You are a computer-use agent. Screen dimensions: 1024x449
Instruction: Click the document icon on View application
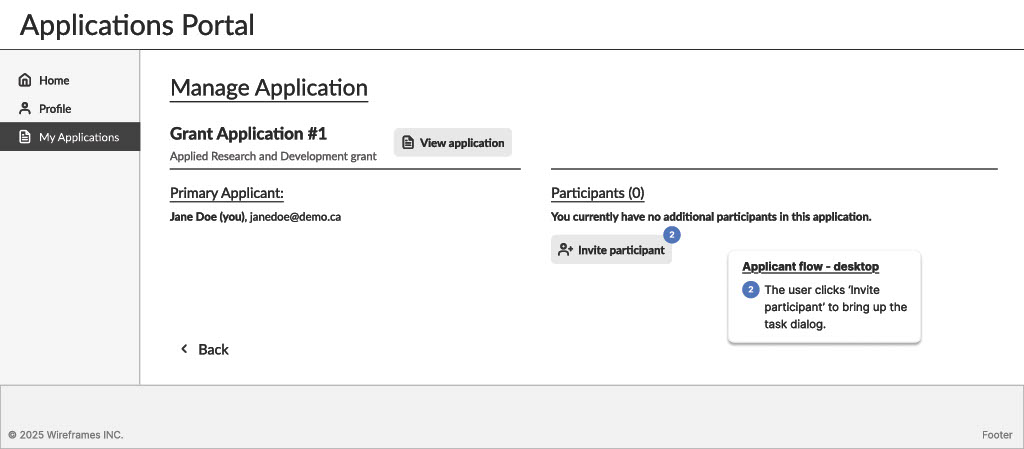(408, 143)
